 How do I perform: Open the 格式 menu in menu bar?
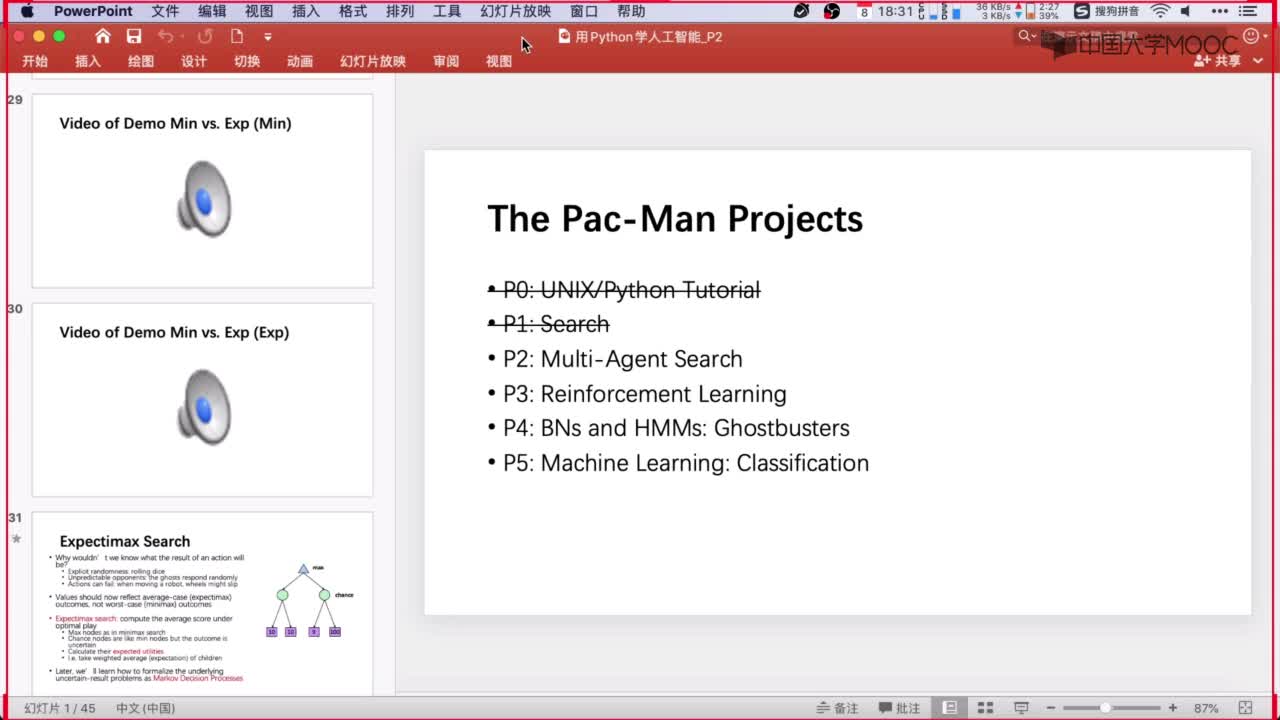pos(353,11)
